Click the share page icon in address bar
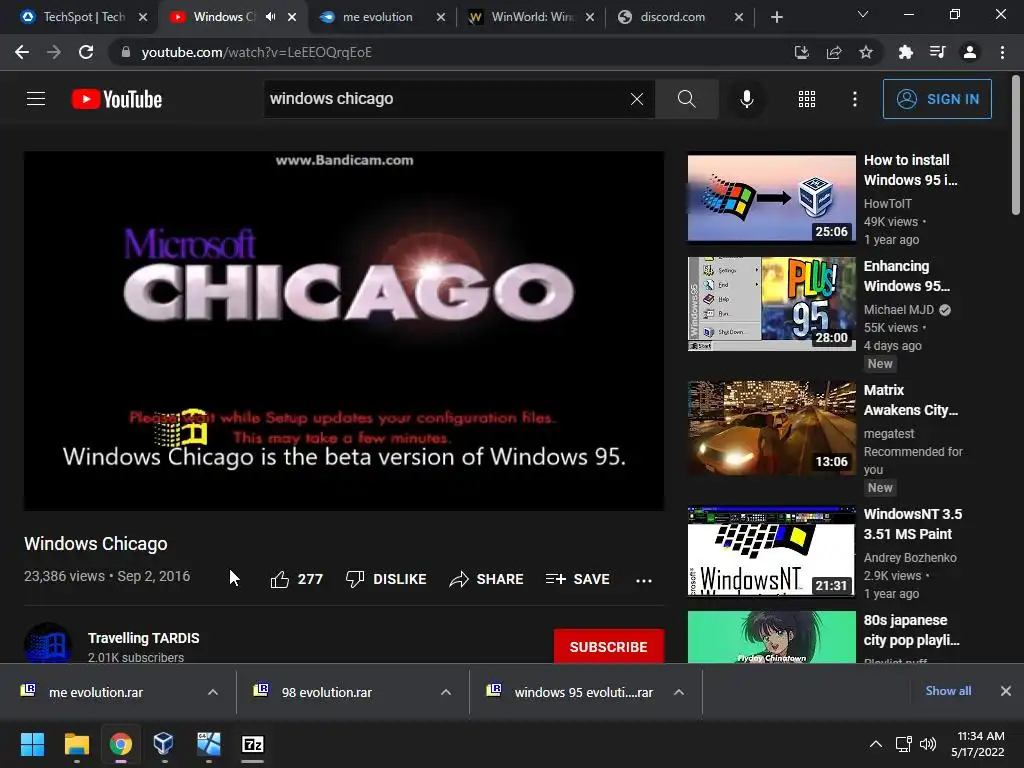 [834, 52]
